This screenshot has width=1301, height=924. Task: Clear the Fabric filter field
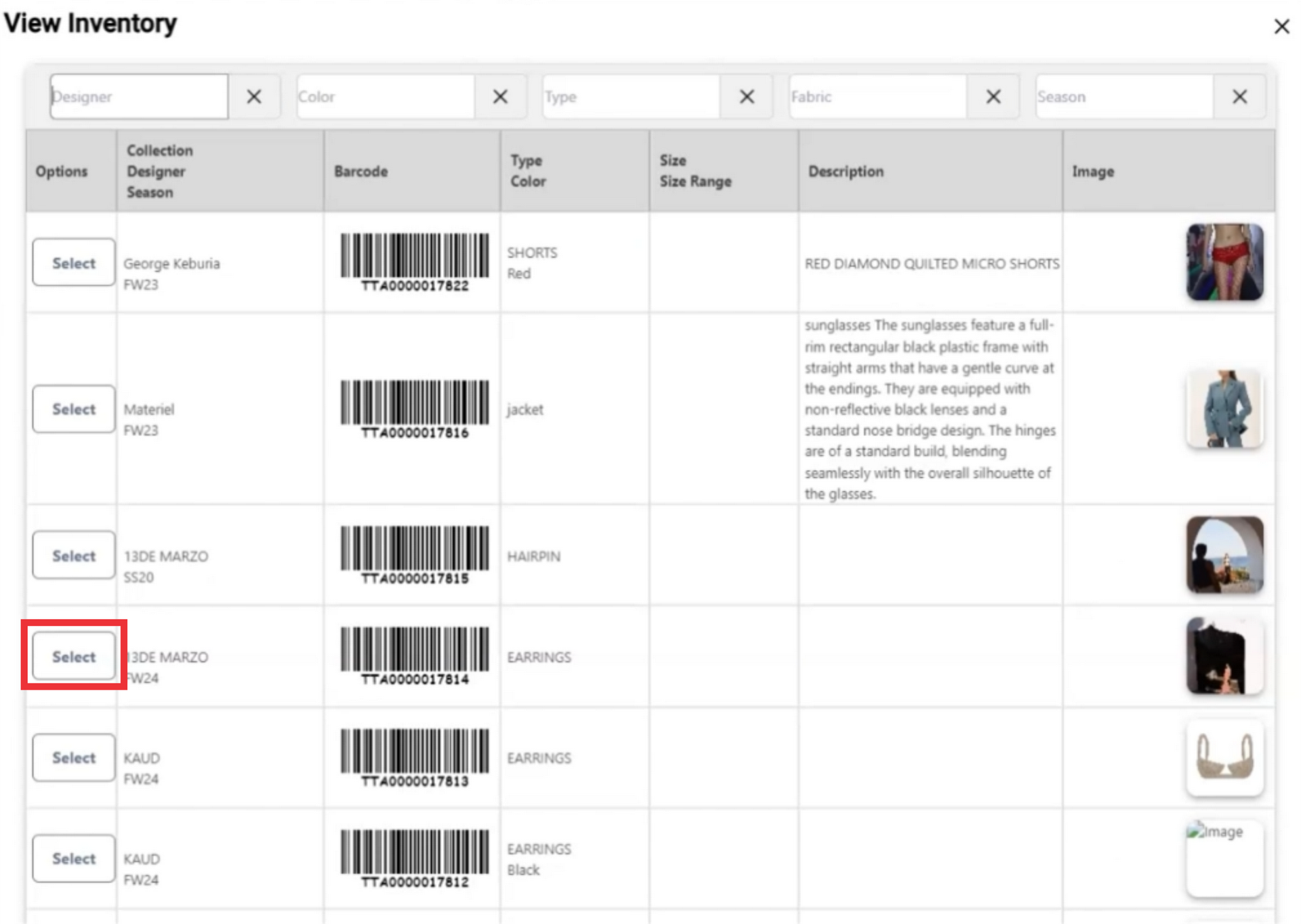click(993, 97)
